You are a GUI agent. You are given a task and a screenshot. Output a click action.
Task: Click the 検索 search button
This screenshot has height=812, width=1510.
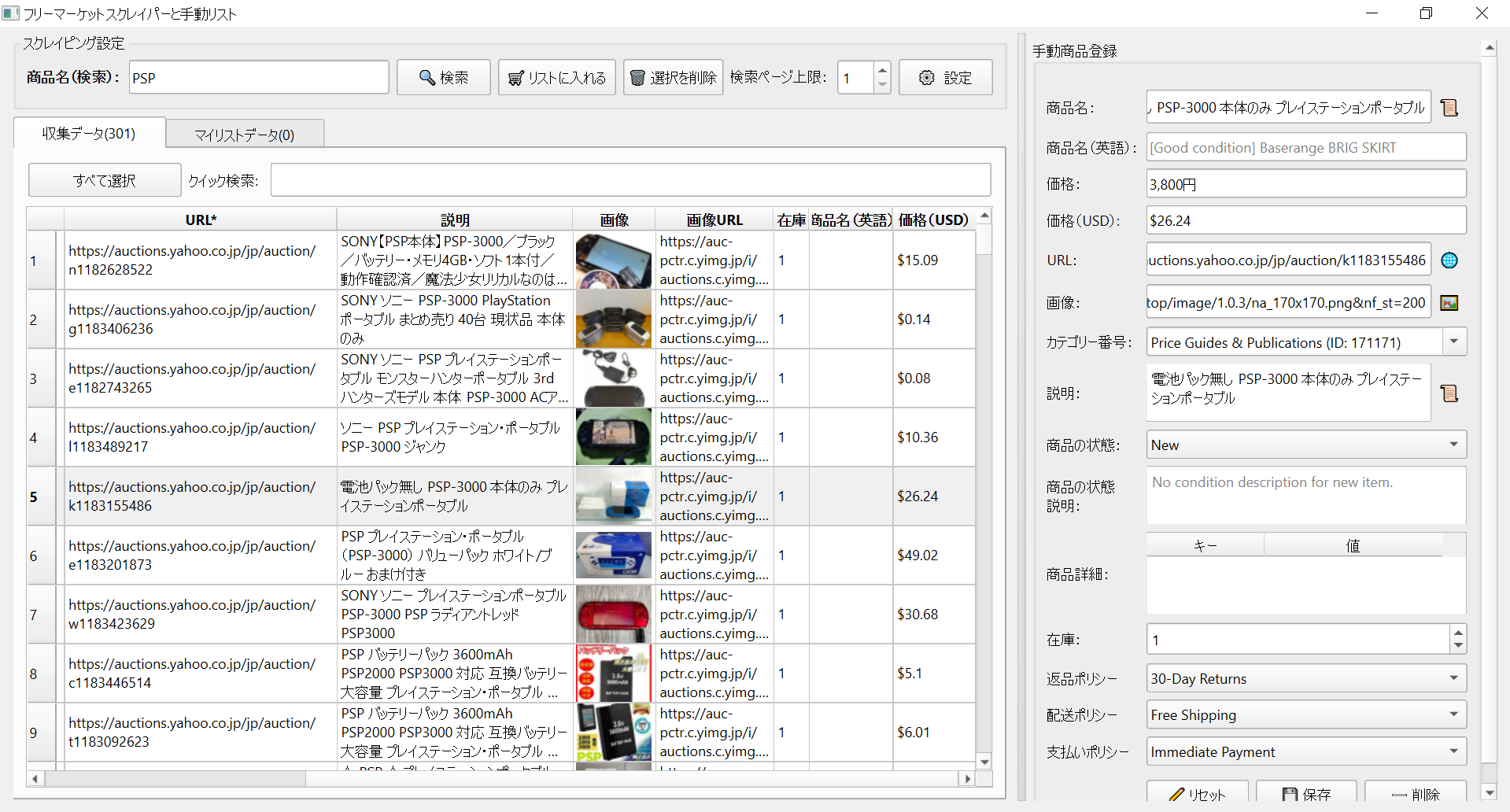[x=444, y=77]
